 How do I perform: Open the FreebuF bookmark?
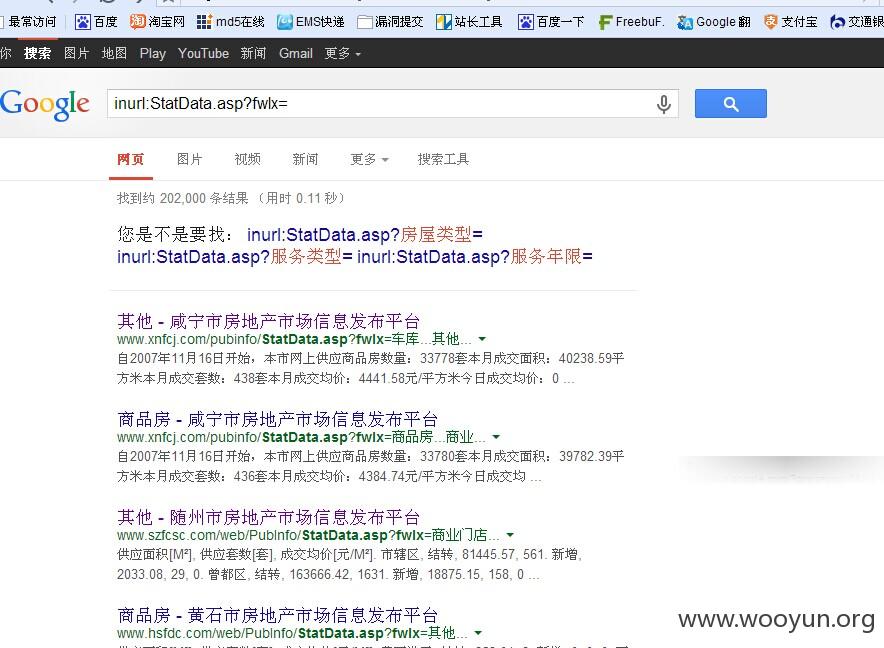[x=631, y=22]
